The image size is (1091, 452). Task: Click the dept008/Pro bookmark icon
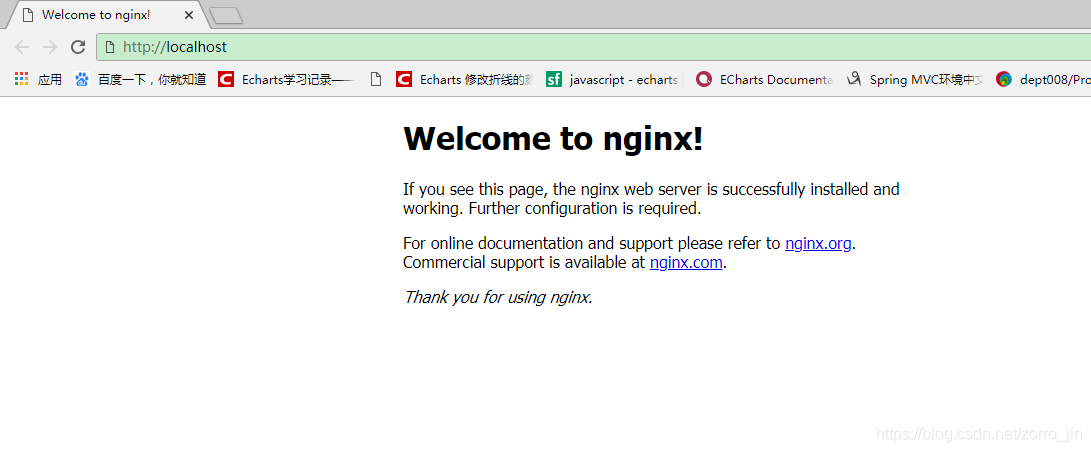(x=1003, y=79)
